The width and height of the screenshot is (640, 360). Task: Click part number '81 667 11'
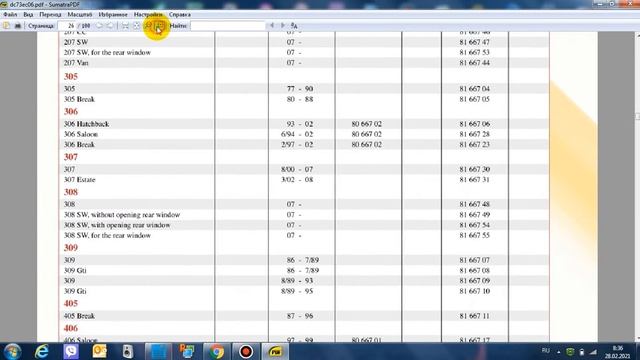pyautogui.click(x=474, y=316)
